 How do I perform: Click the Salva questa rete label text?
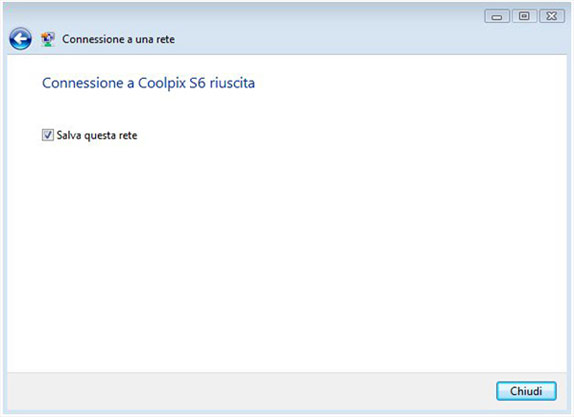tap(97, 135)
